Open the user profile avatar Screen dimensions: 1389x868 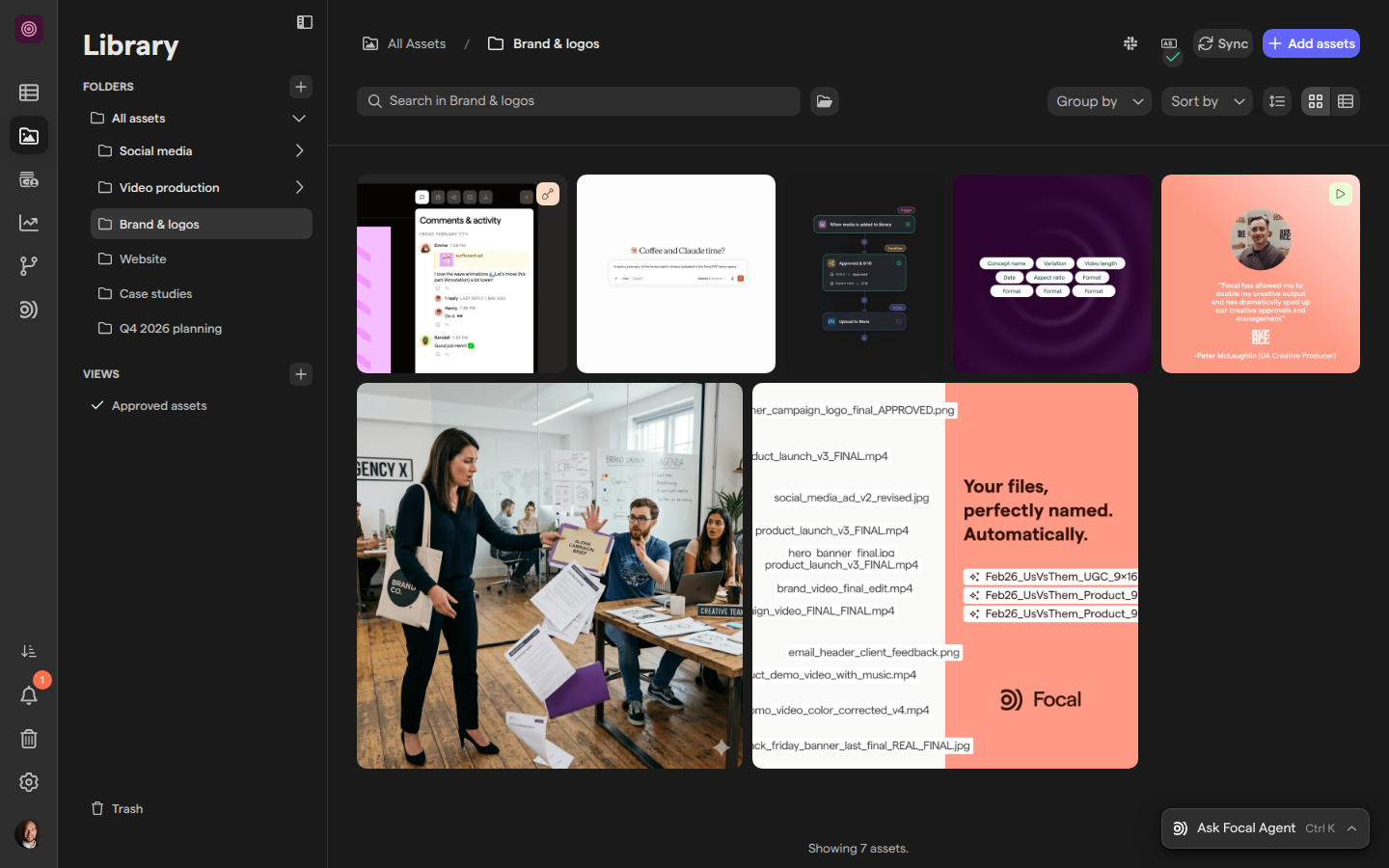(x=29, y=834)
